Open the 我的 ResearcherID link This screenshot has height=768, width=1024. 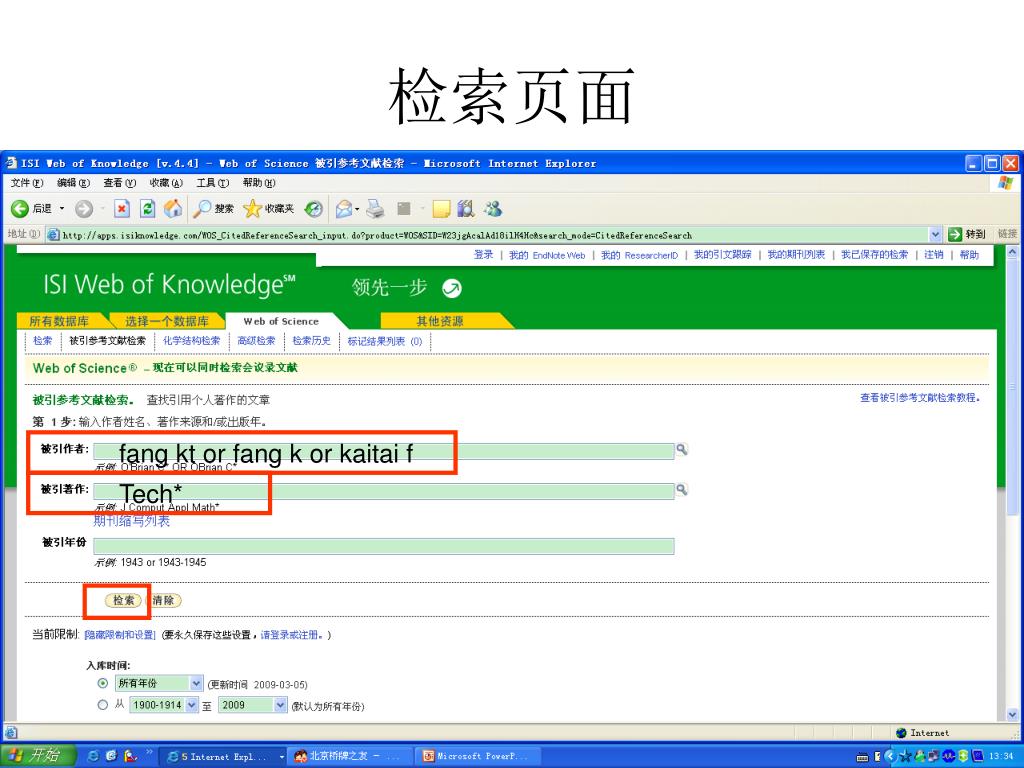point(639,255)
